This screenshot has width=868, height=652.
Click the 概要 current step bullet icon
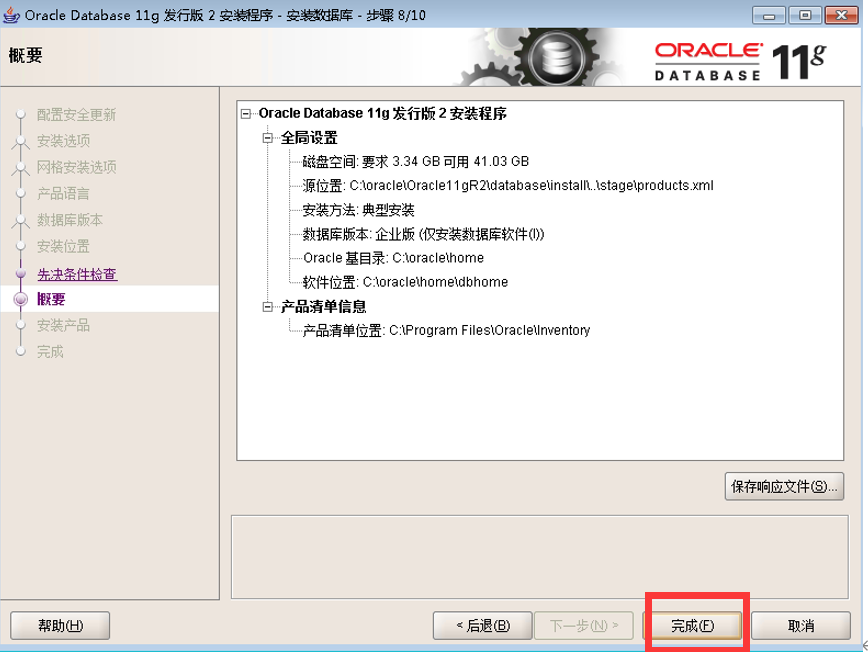point(21,299)
